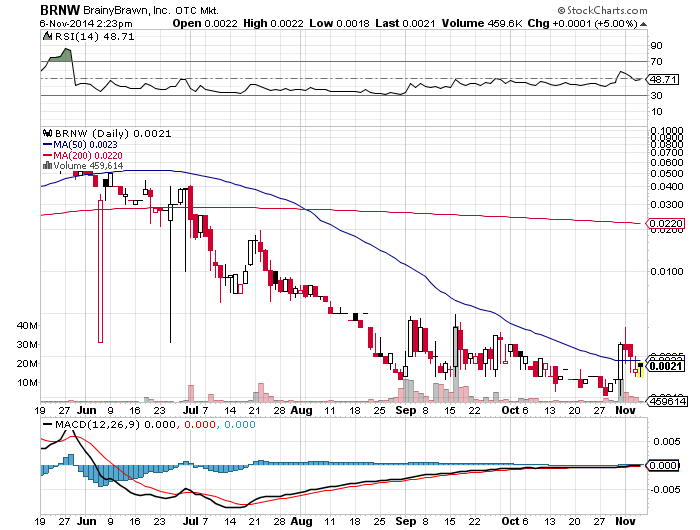
Task: Click the black MACD legend line
Action: [x=47, y=424]
